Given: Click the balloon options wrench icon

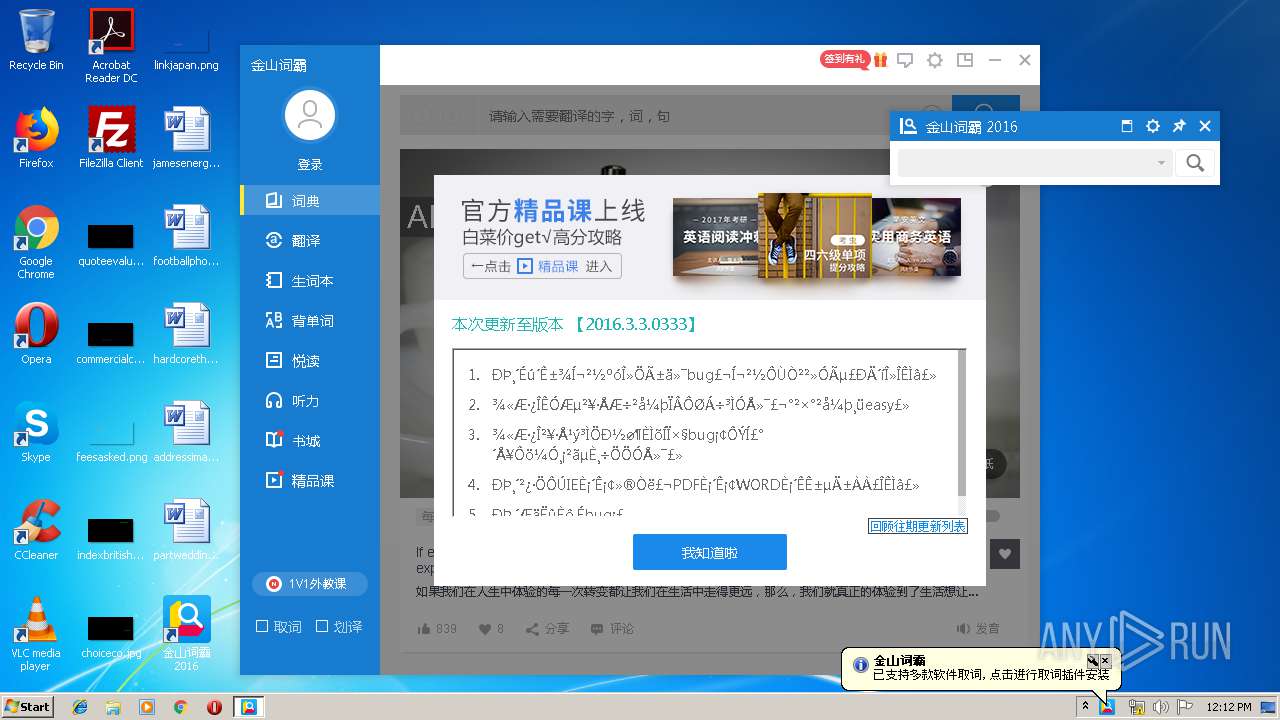Looking at the screenshot, I should pos(1093,661).
